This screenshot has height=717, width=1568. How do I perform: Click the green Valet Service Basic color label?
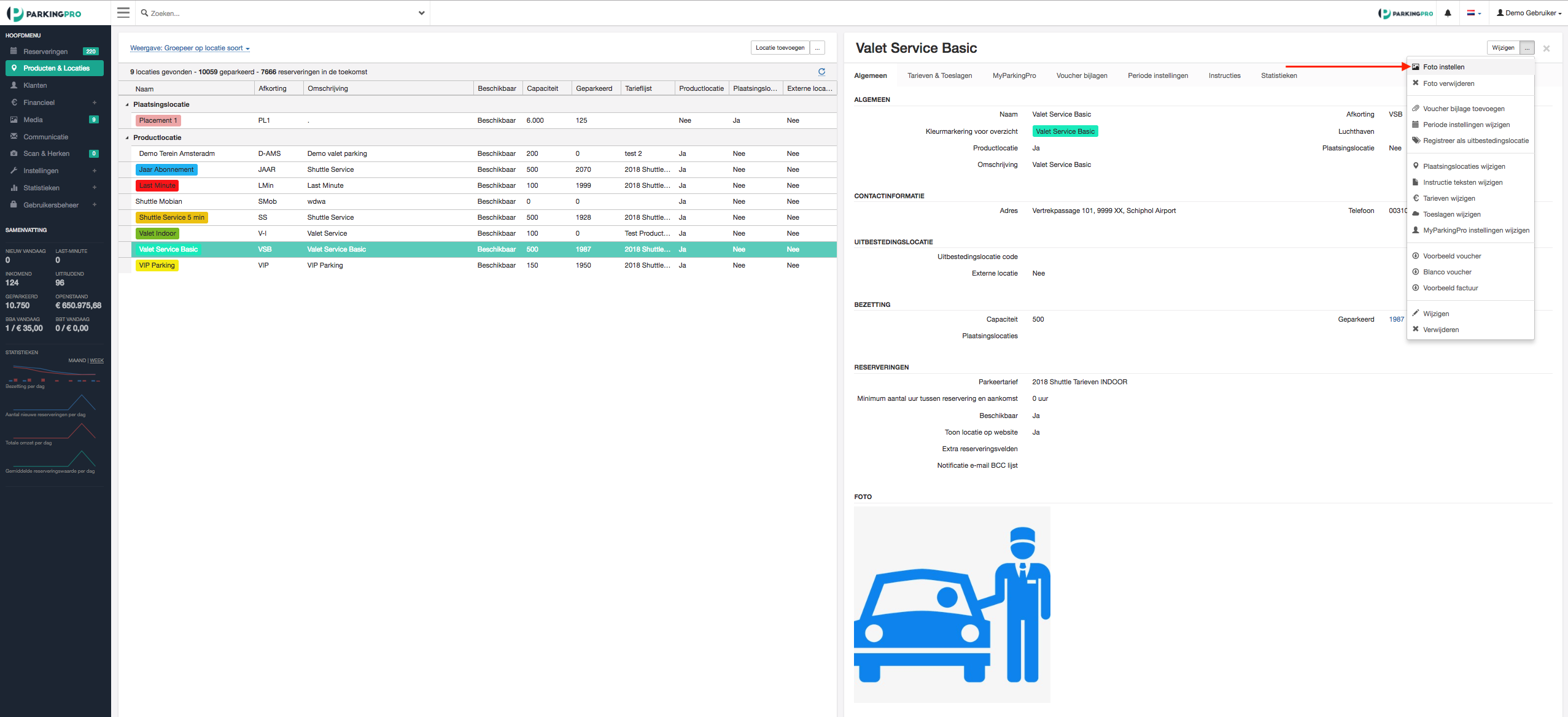point(1065,131)
